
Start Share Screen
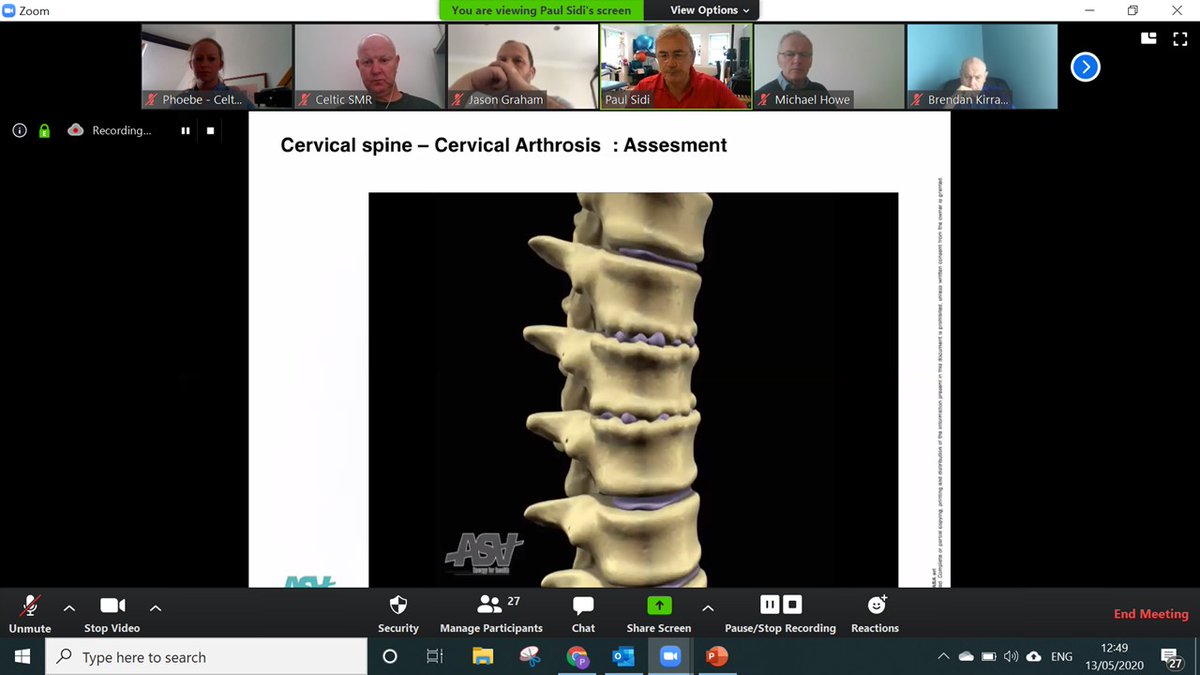click(659, 613)
